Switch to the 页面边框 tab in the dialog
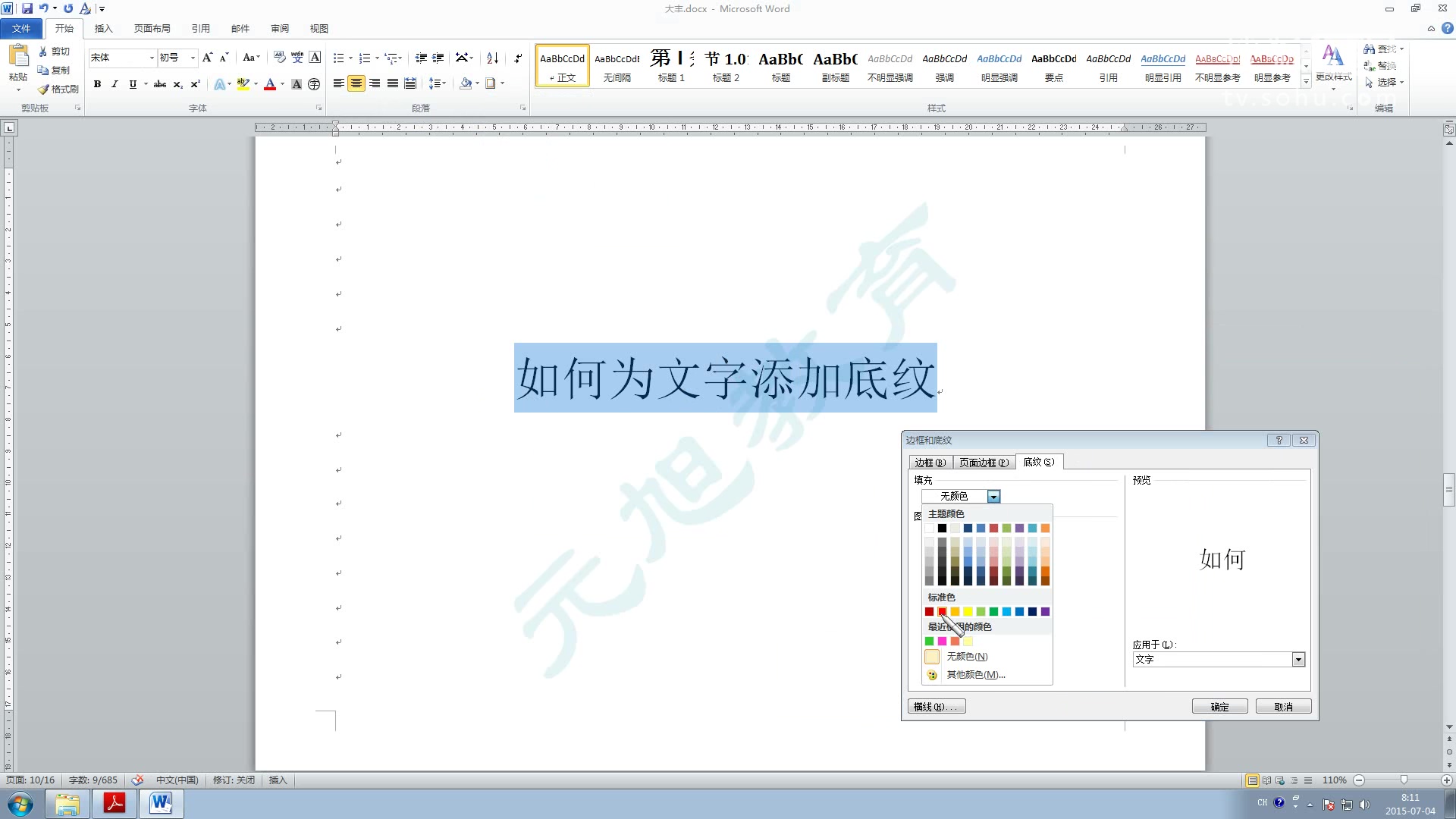The width and height of the screenshot is (1456, 819). (x=984, y=462)
